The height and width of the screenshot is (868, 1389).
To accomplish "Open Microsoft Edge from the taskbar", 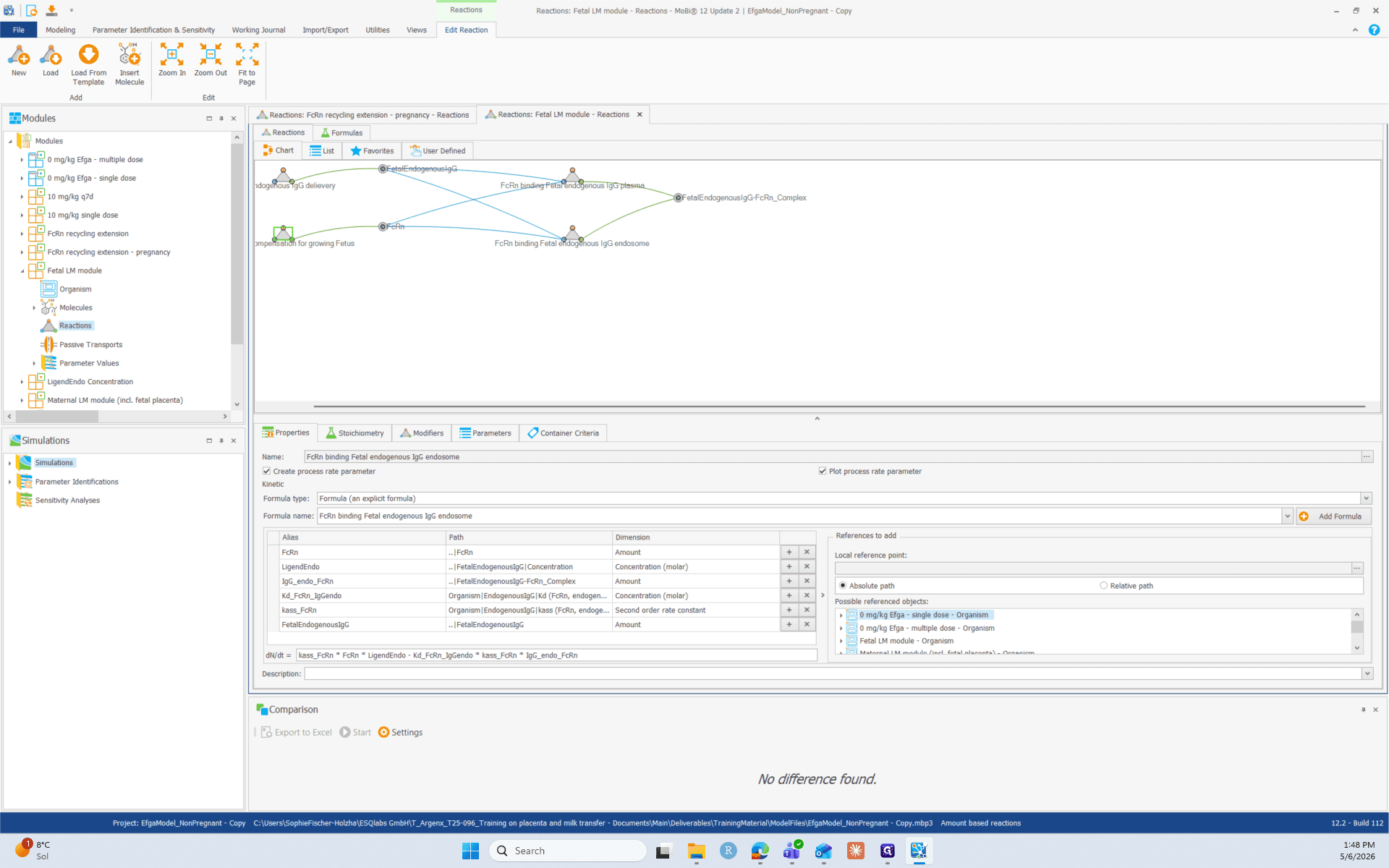I will tap(760, 851).
